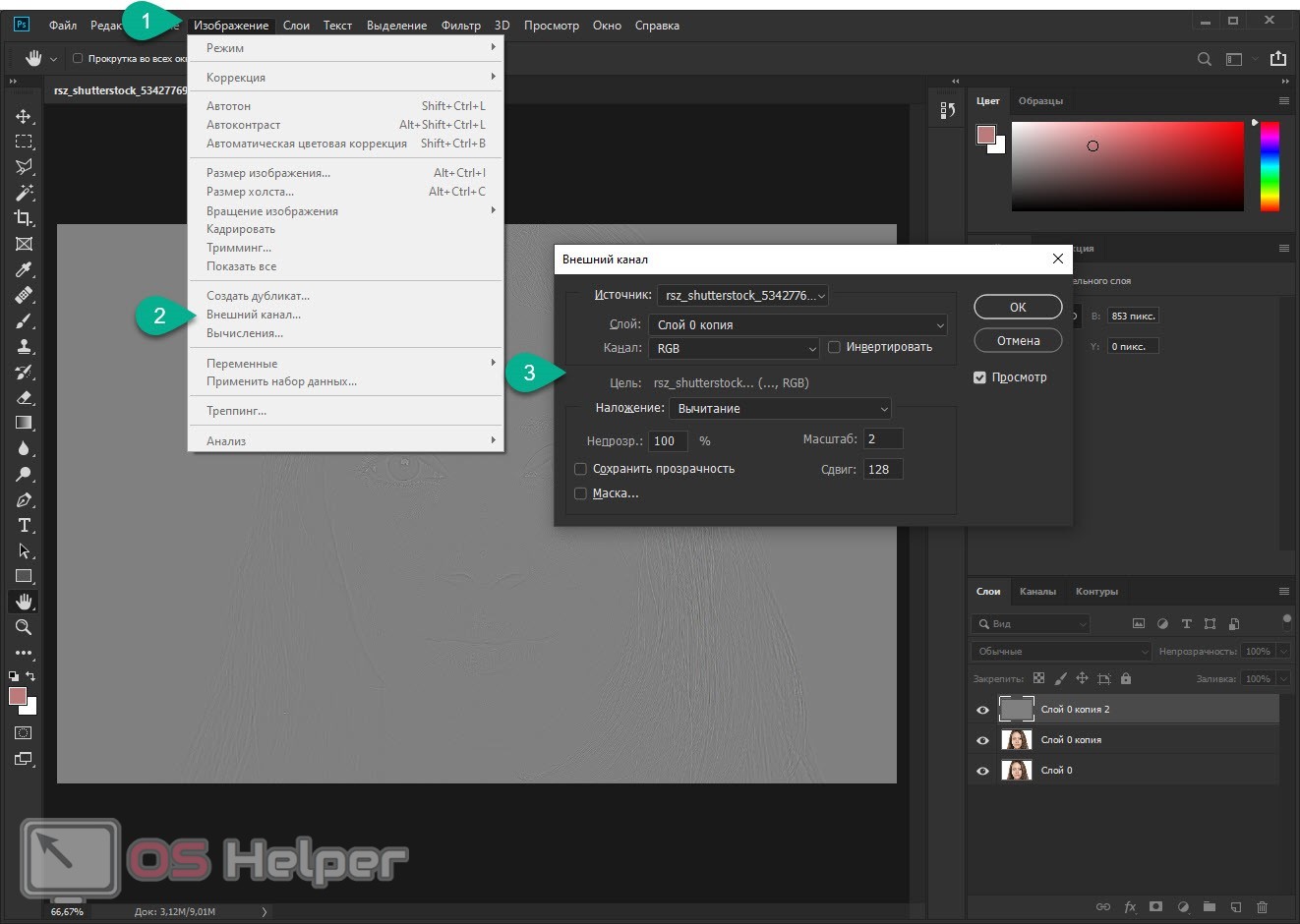Open the Слои menu
The width and height of the screenshot is (1300, 924).
296,26
